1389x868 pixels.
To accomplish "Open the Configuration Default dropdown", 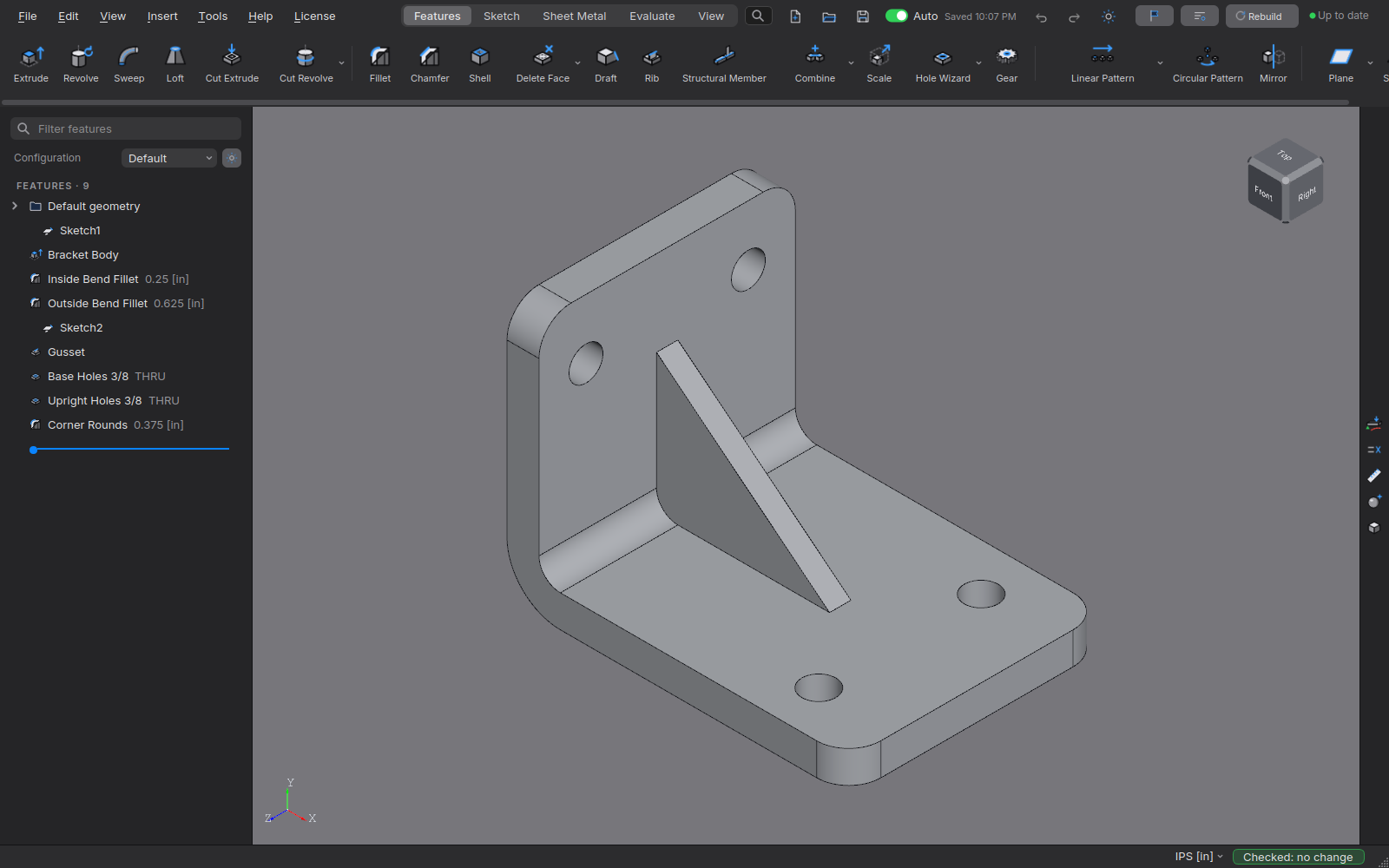I will point(169,158).
